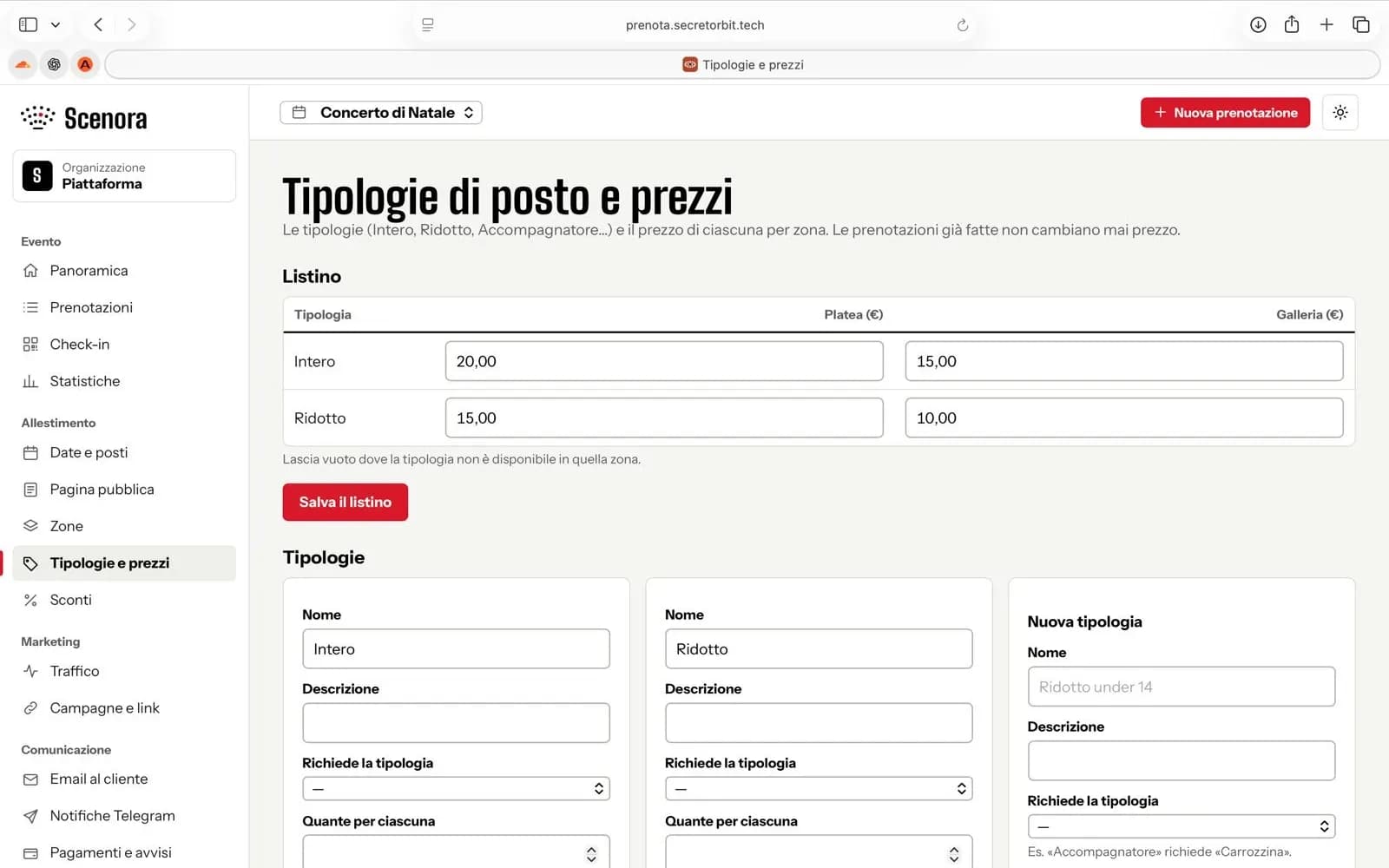Open the Concerto di Natale event selector
The image size is (1389, 868).
pyautogui.click(x=381, y=113)
